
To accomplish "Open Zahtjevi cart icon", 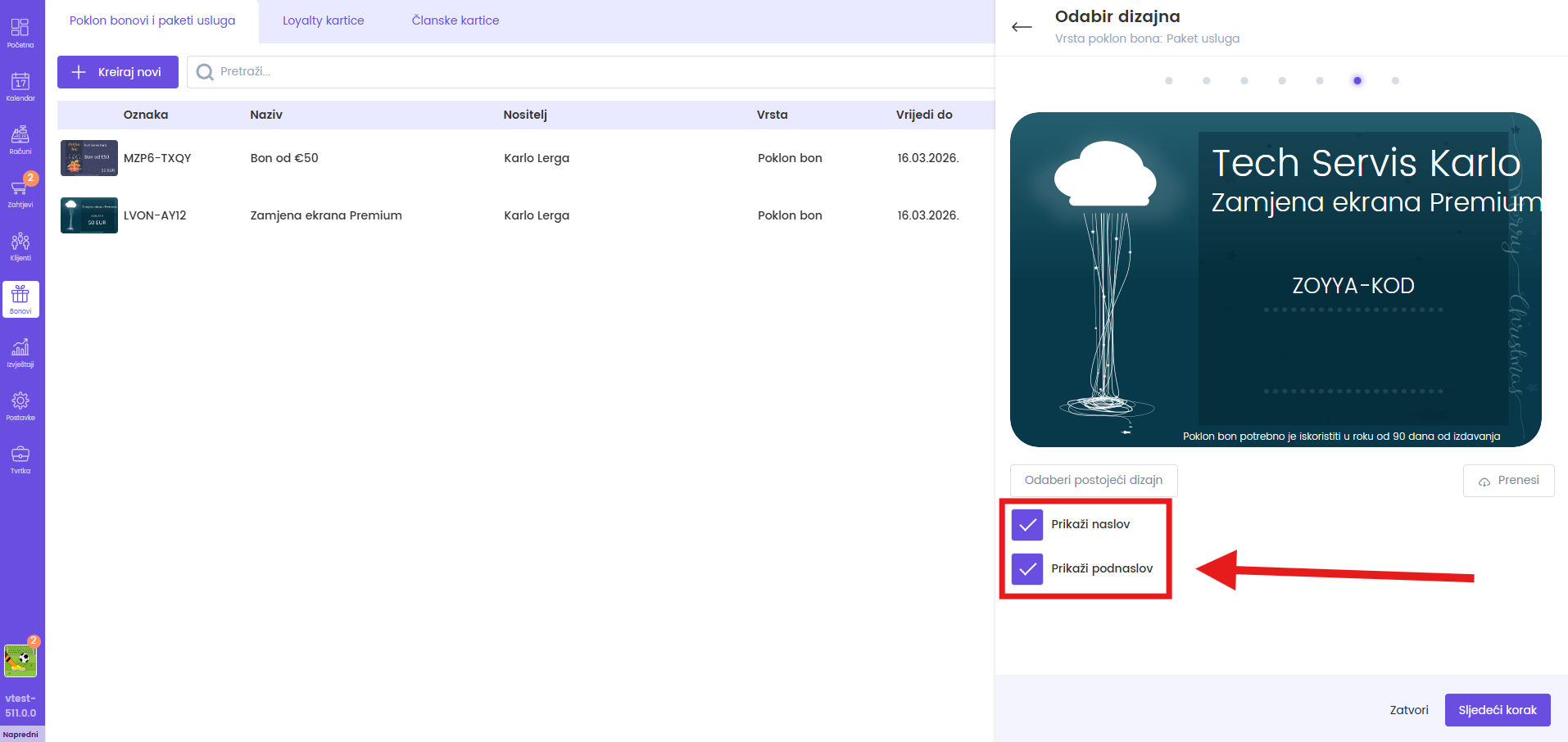I will [x=20, y=192].
